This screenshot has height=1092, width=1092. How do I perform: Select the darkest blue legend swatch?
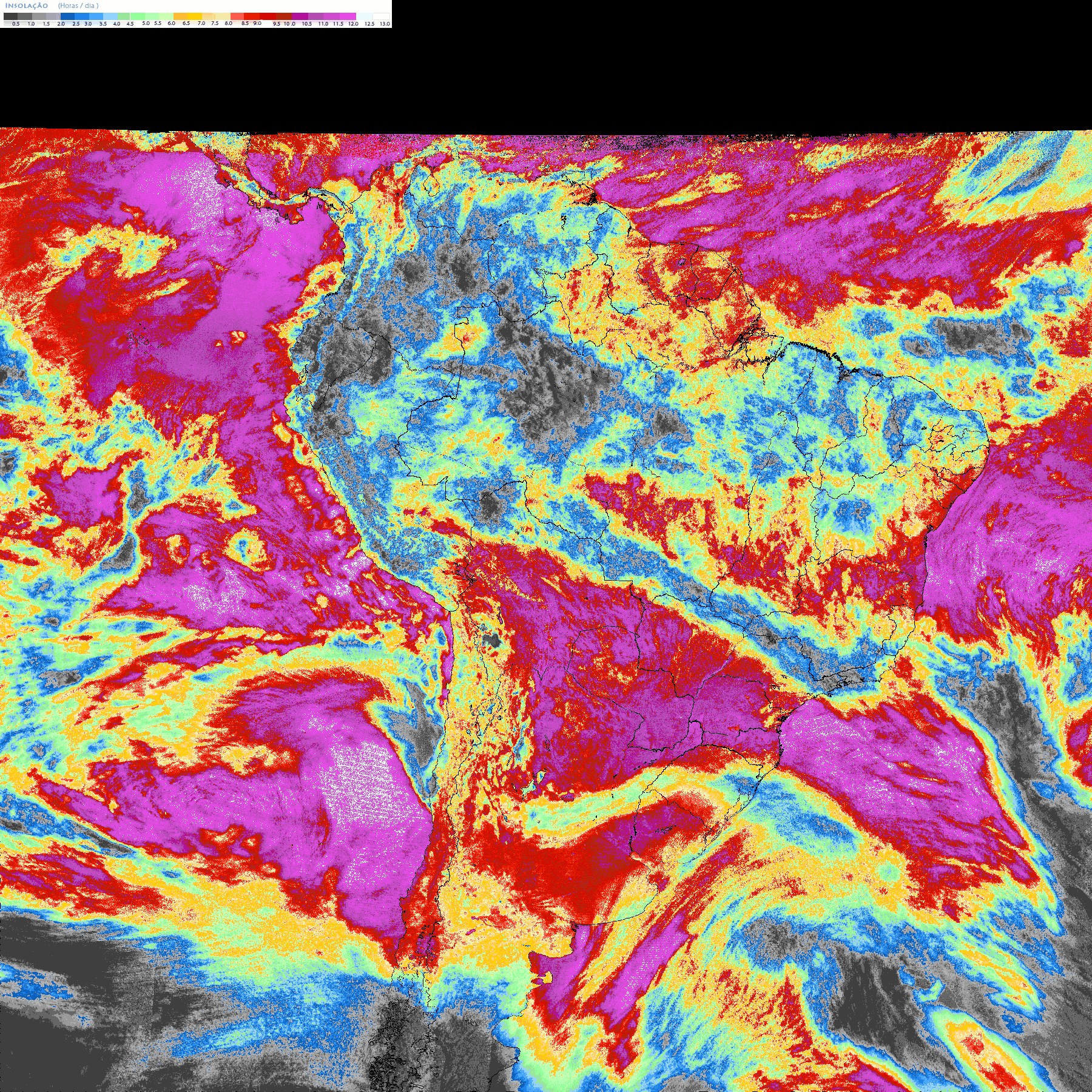(67, 16)
